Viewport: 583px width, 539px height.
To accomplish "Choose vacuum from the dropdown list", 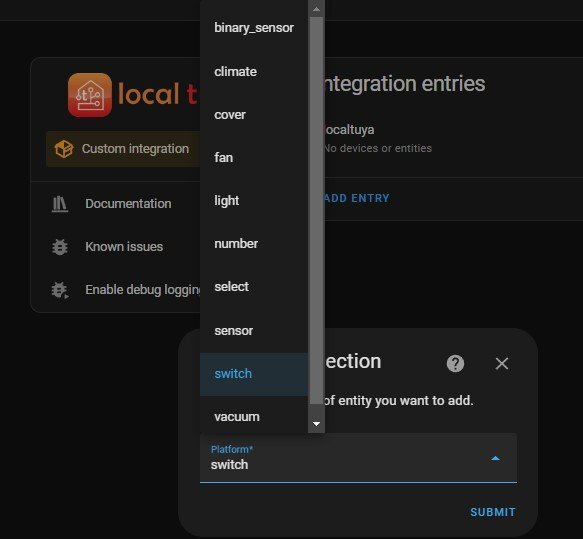I will coord(254,416).
